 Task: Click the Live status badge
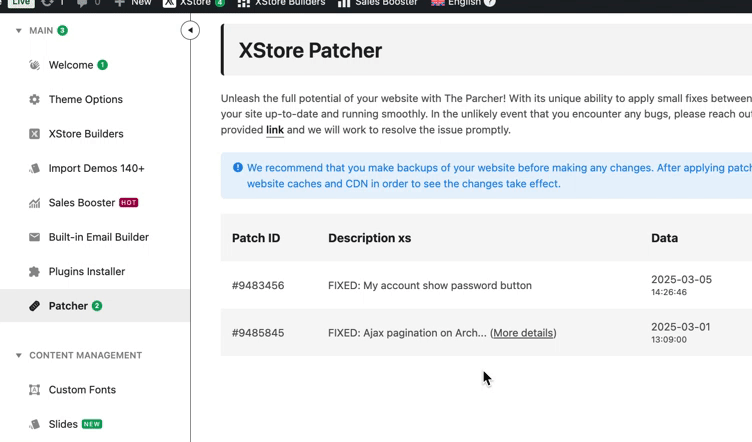pos(21,3)
